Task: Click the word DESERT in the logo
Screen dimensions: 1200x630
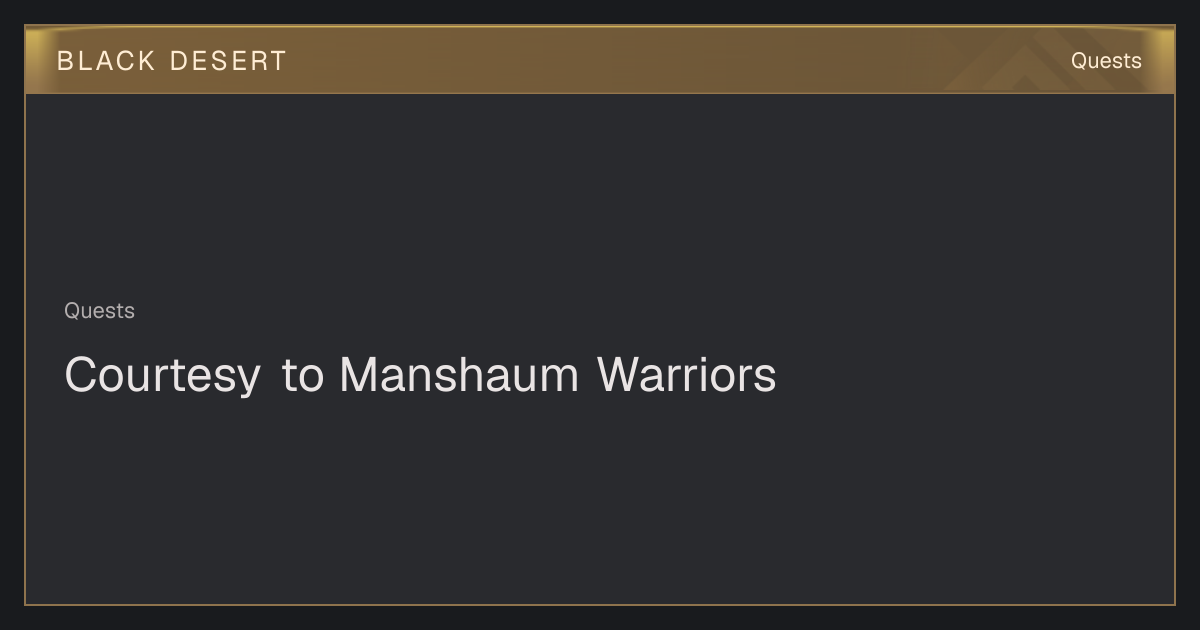Action: point(228,61)
